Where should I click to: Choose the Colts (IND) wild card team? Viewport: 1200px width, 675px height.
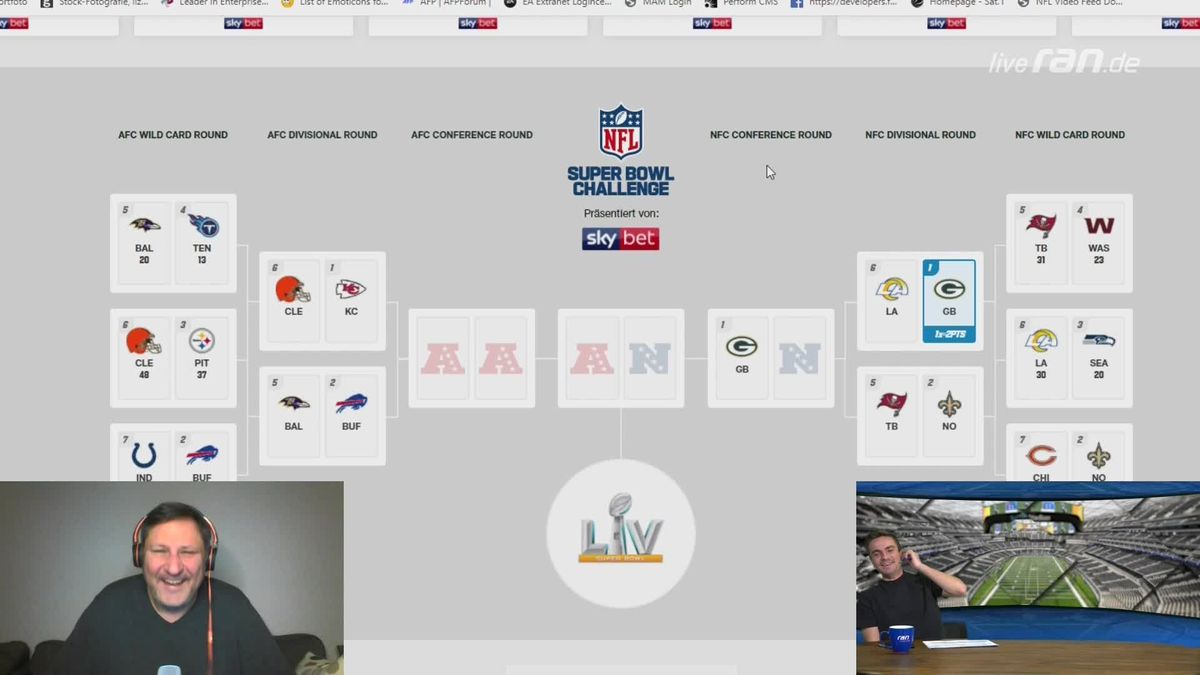[144, 456]
